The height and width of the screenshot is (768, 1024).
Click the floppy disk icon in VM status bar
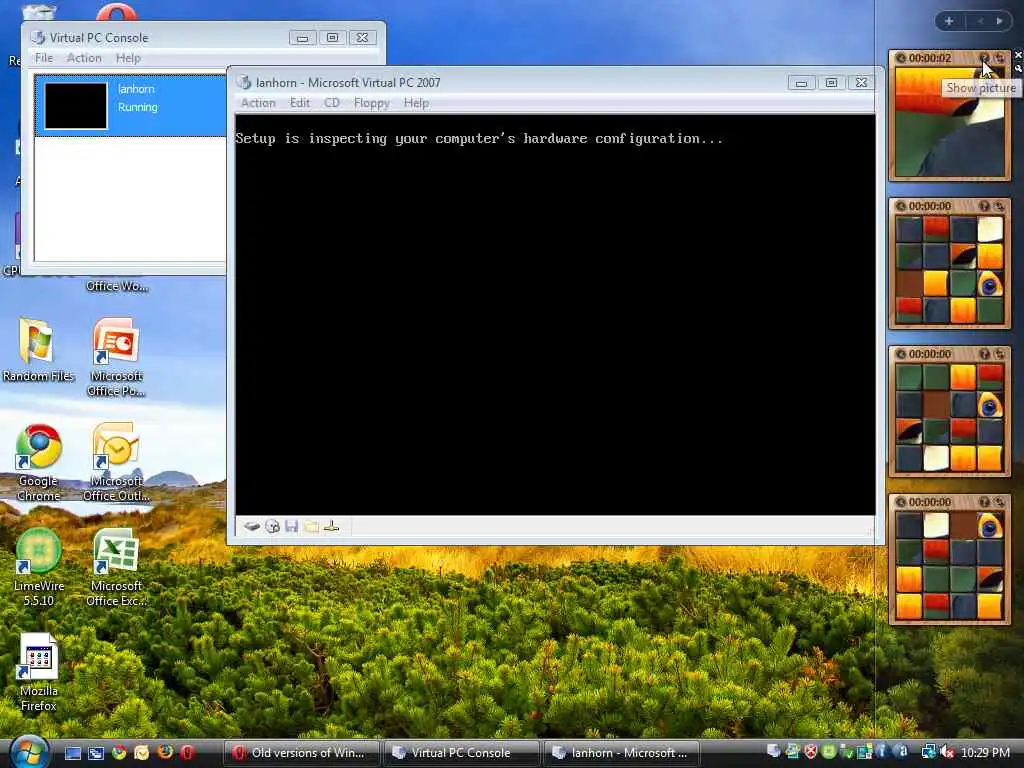click(292, 526)
